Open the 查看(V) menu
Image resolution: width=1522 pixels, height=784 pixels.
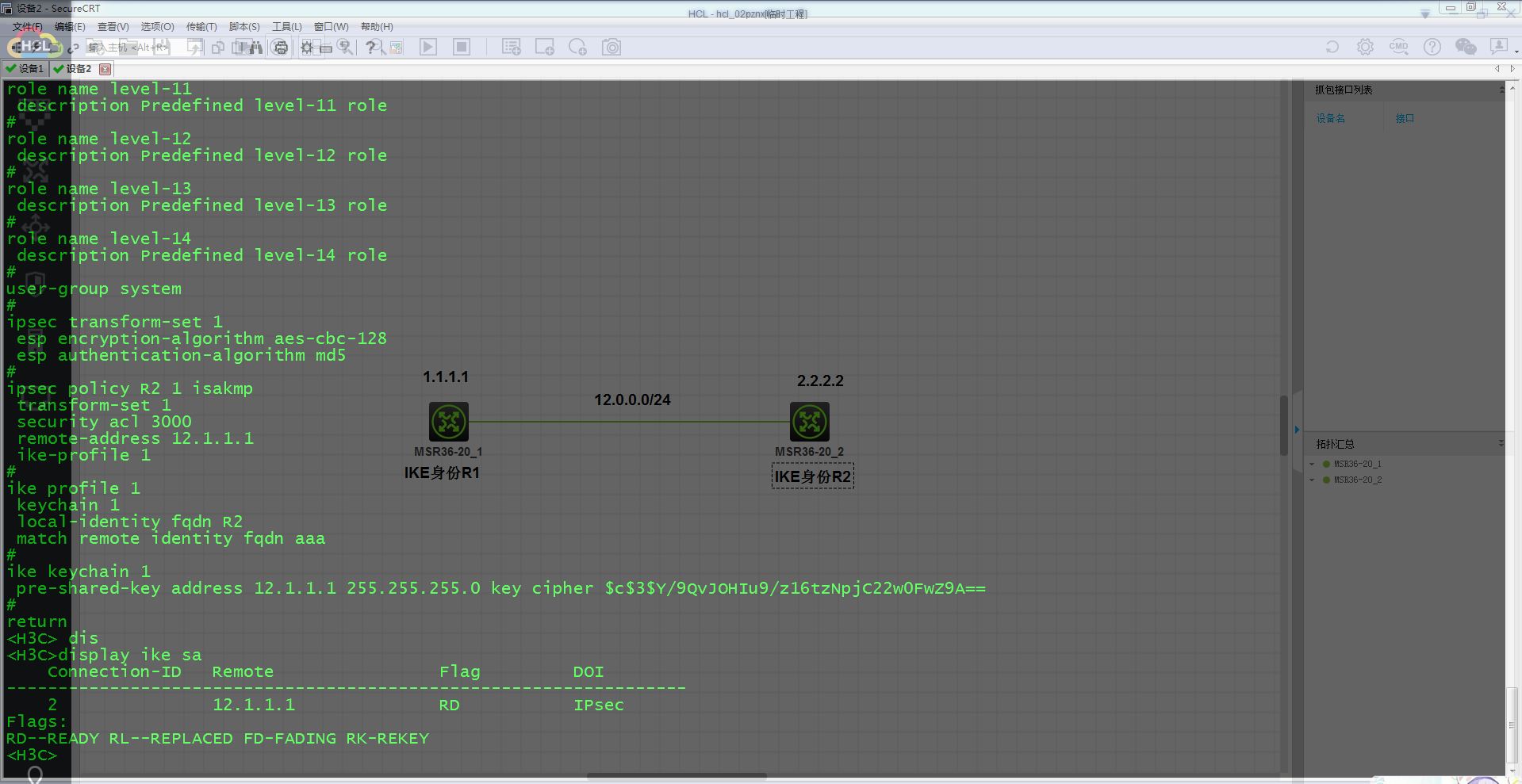(x=113, y=27)
